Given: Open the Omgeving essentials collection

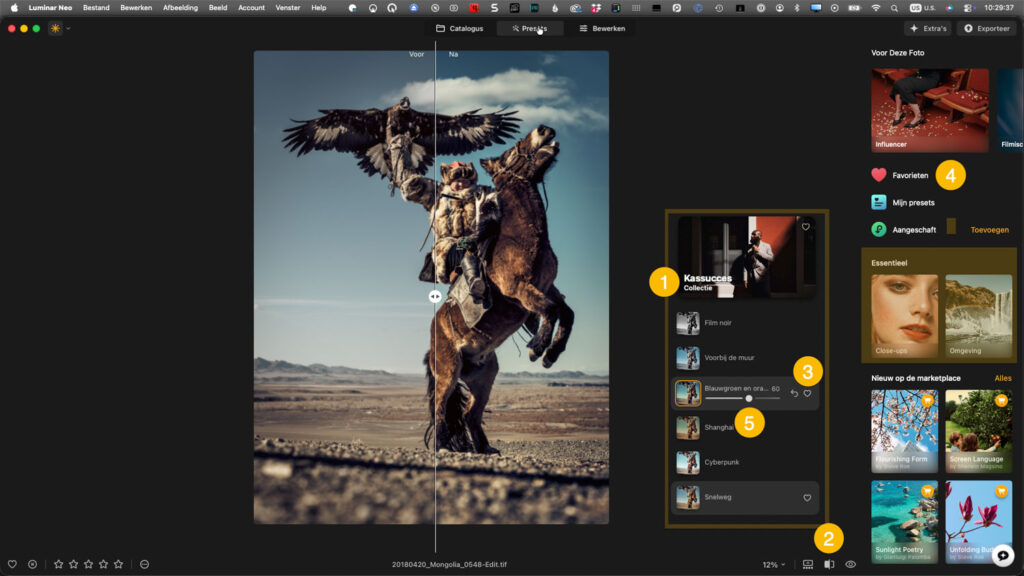Looking at the screenshot, I should pos(978,316).
